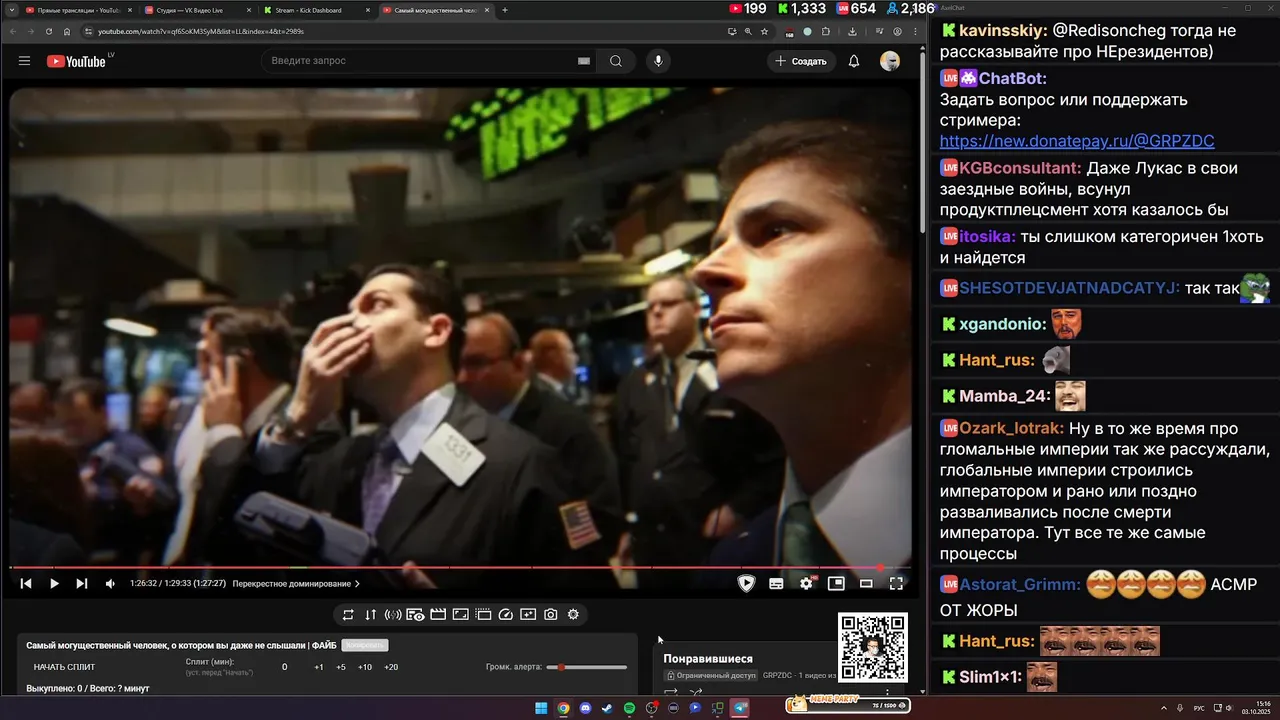The image size is (1280, 720).
Task: Add +10 minutes to split
Action: tap(365, 667)
